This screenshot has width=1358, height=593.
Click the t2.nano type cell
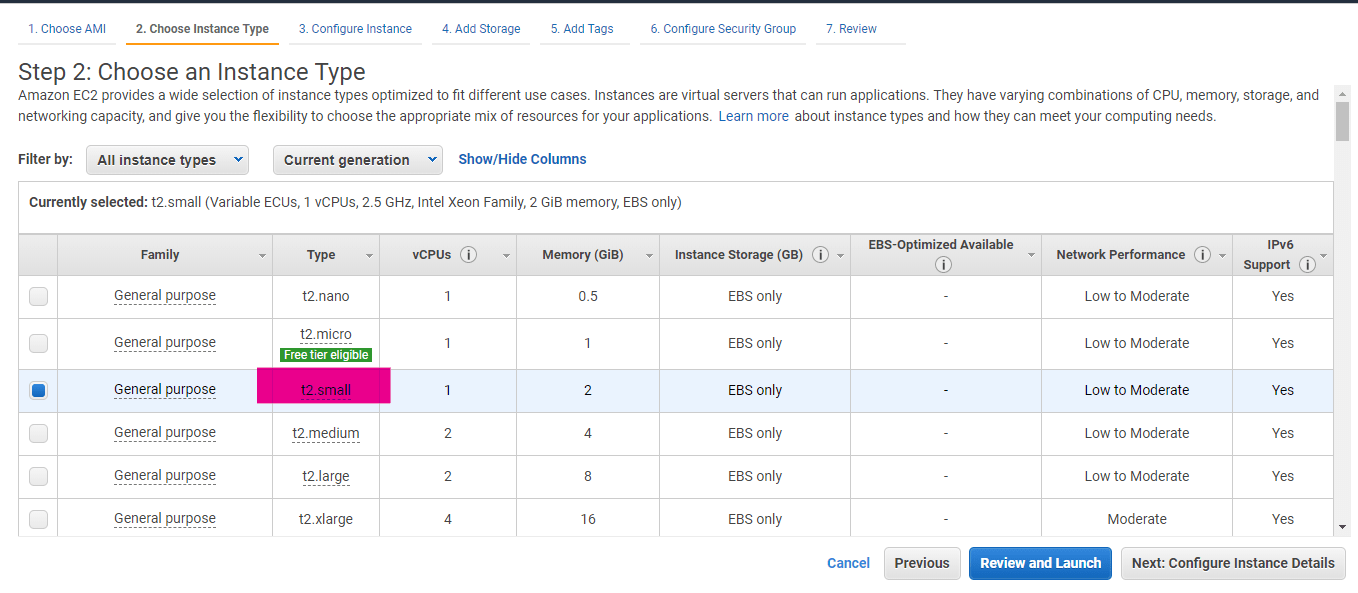click(x=326, y=296)
